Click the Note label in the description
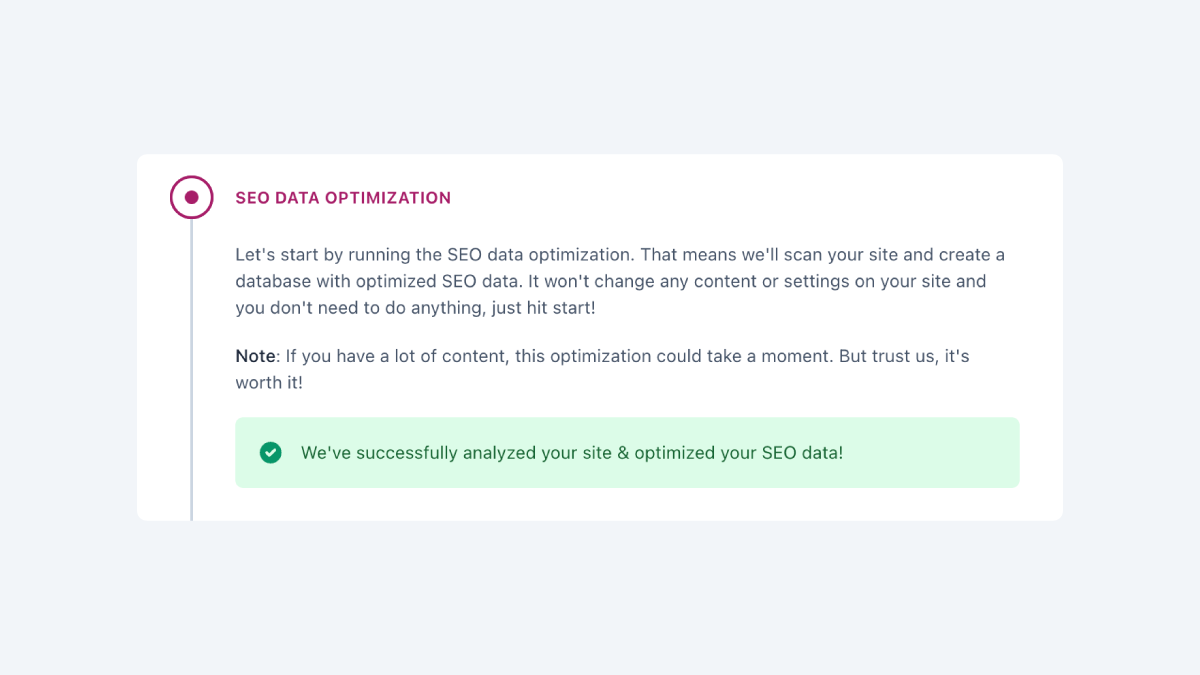Image resolution: width=1200 pixels, height=675 pixels. pyautogui.click(x=253, y=355)
